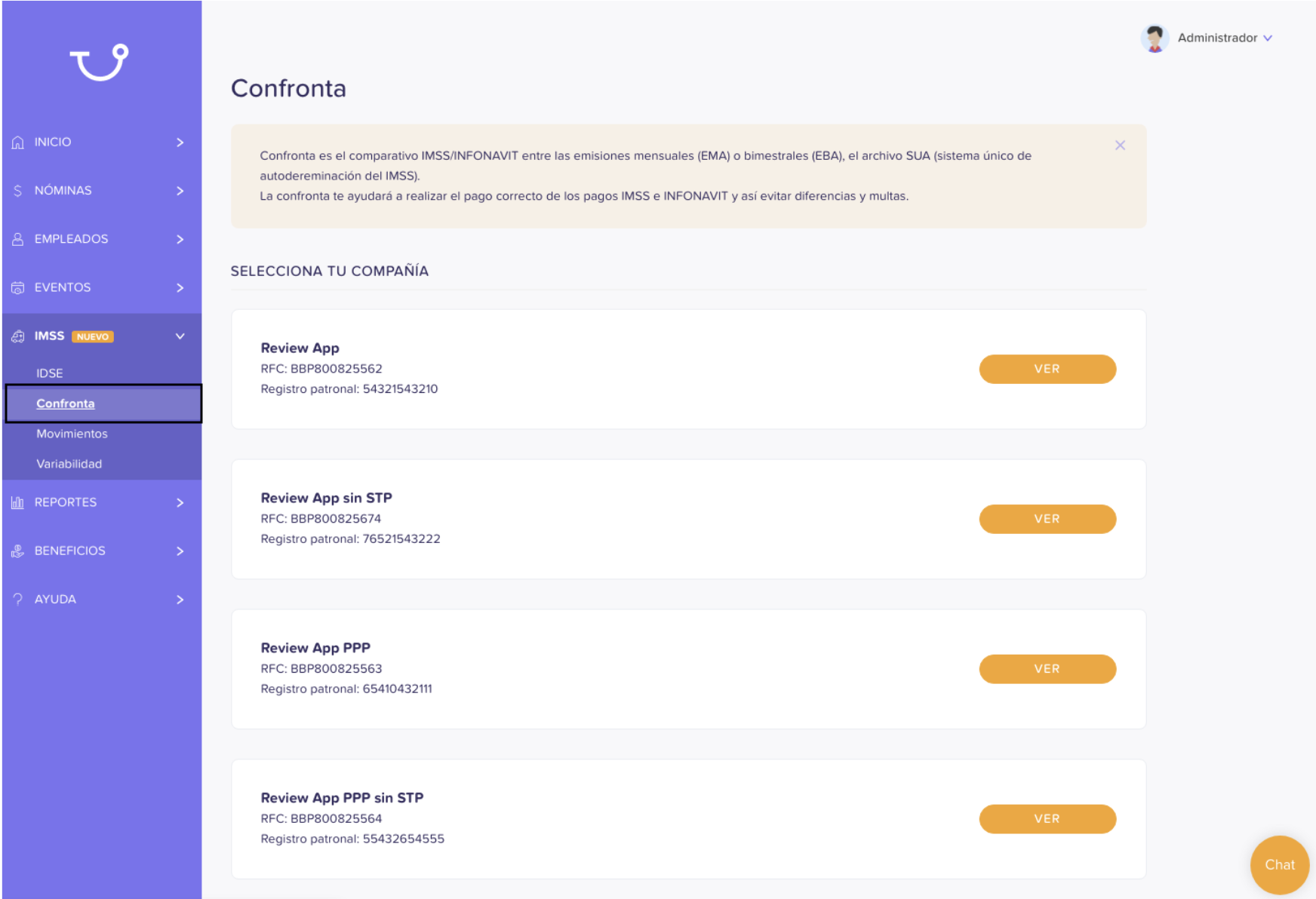Click VER for Review App company

[x=1047, y=369]
